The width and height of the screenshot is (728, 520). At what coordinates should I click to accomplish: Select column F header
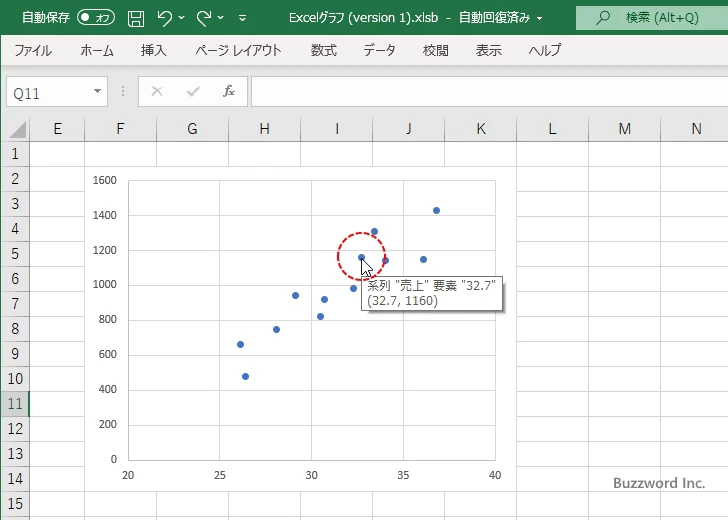coord(120,129)
